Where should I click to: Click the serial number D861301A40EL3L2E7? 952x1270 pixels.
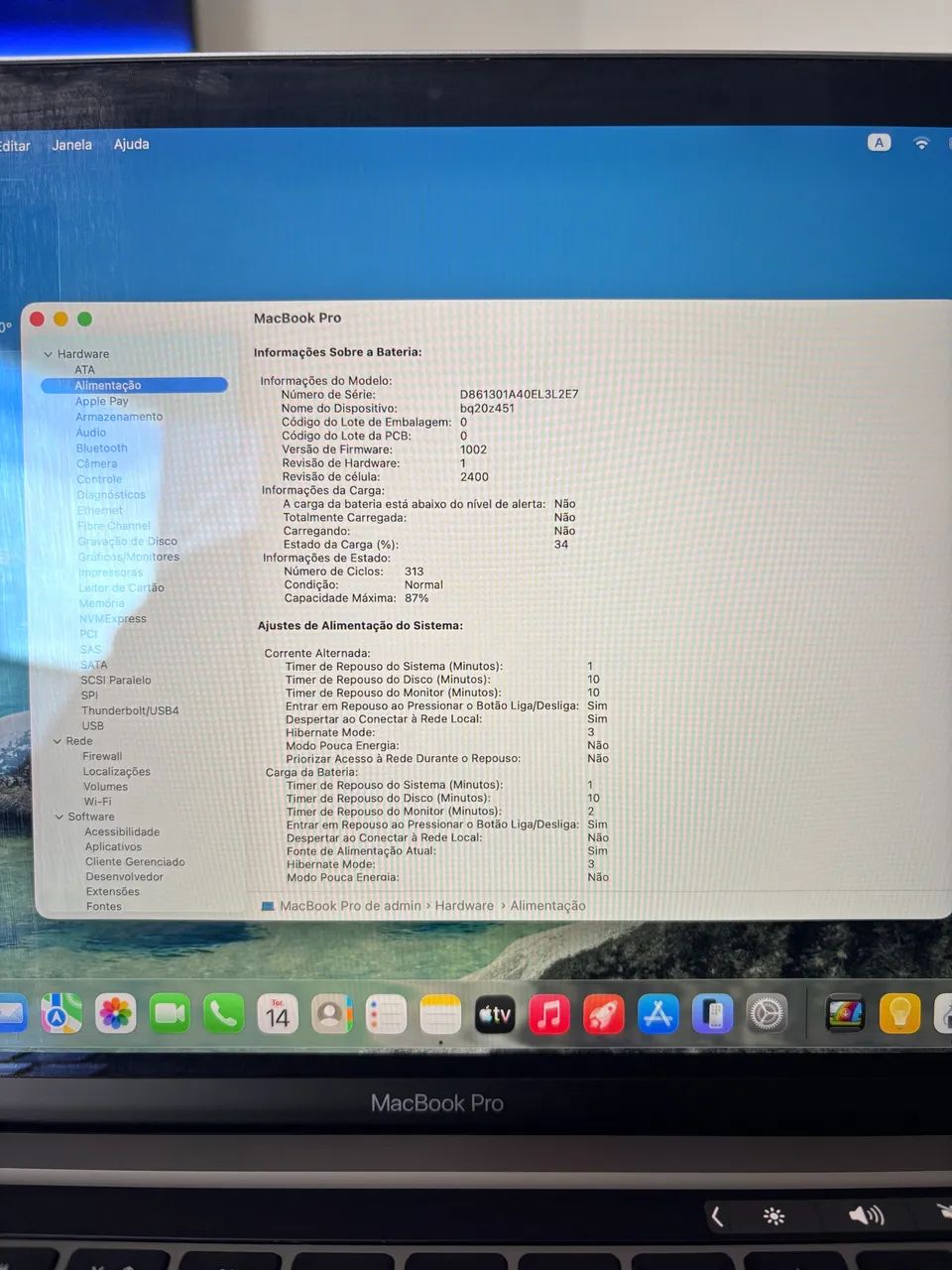(x=519, y=394)
